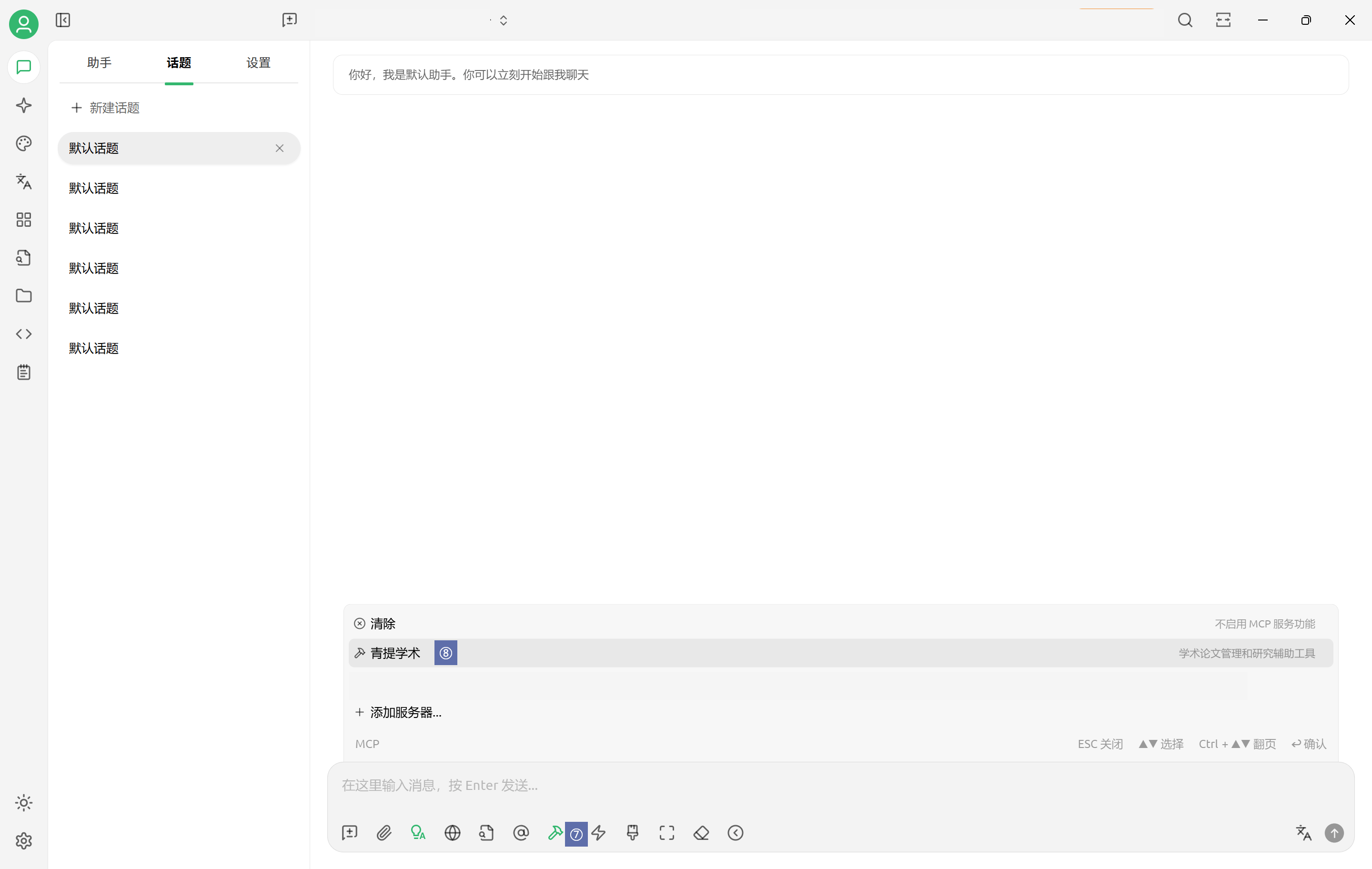Open app settings gear in sidebar
The width and height of the screenshot is (1372, 869).
pos(23,840)
